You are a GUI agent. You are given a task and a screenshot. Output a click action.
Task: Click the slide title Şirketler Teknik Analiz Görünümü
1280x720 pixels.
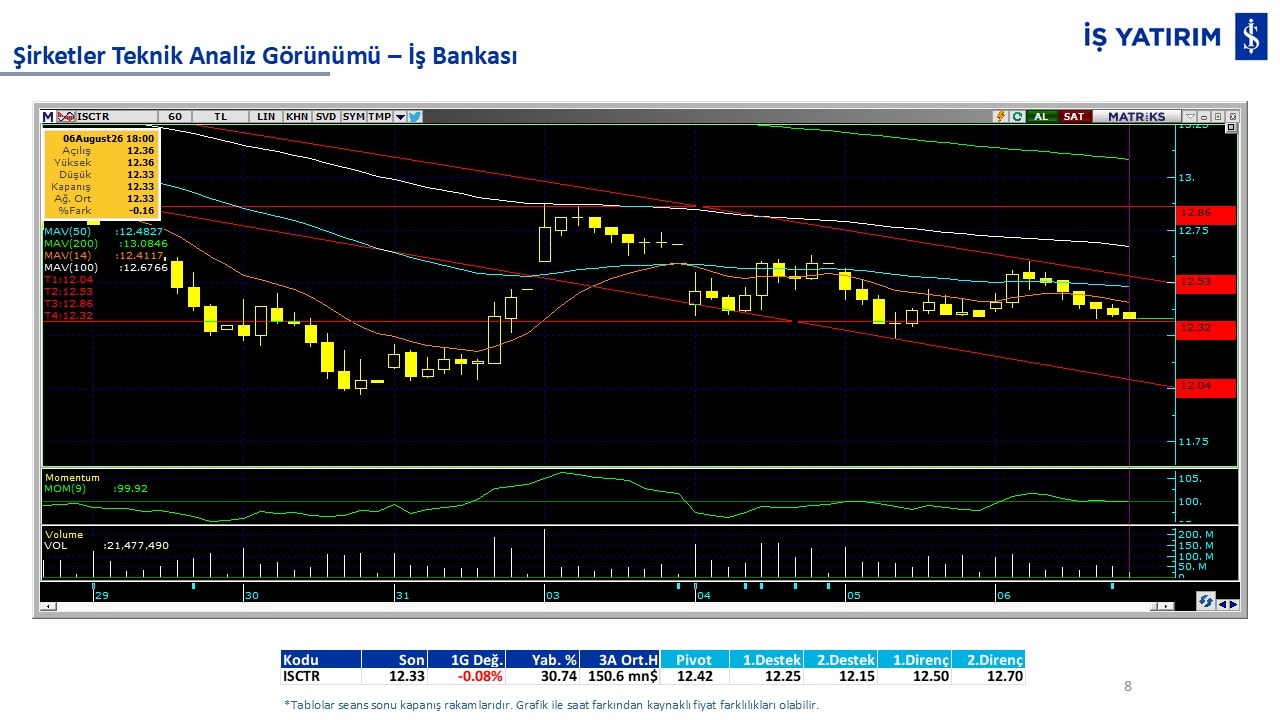tap(200, 57)
